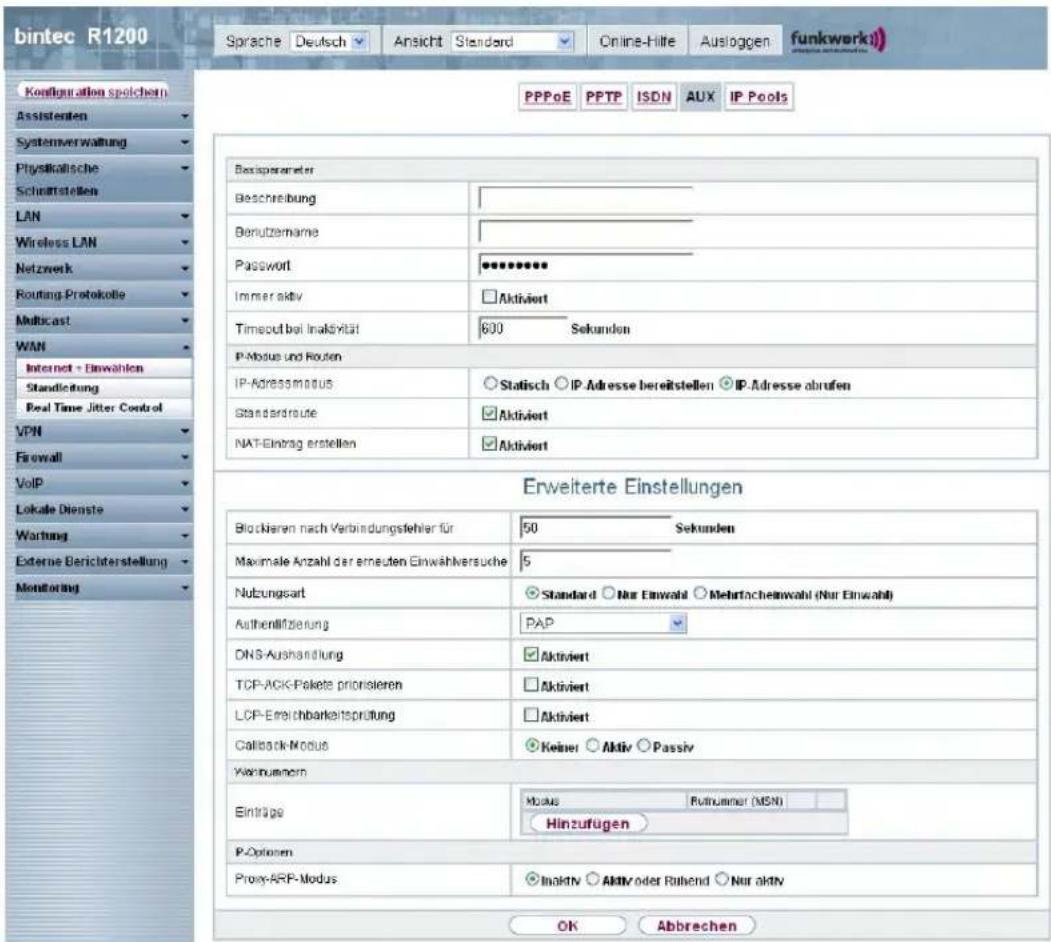Image resolution: width=1051 pixels, height=942 pixels.
Task: Select the AUX tab
Action: (x=700, y=97)
